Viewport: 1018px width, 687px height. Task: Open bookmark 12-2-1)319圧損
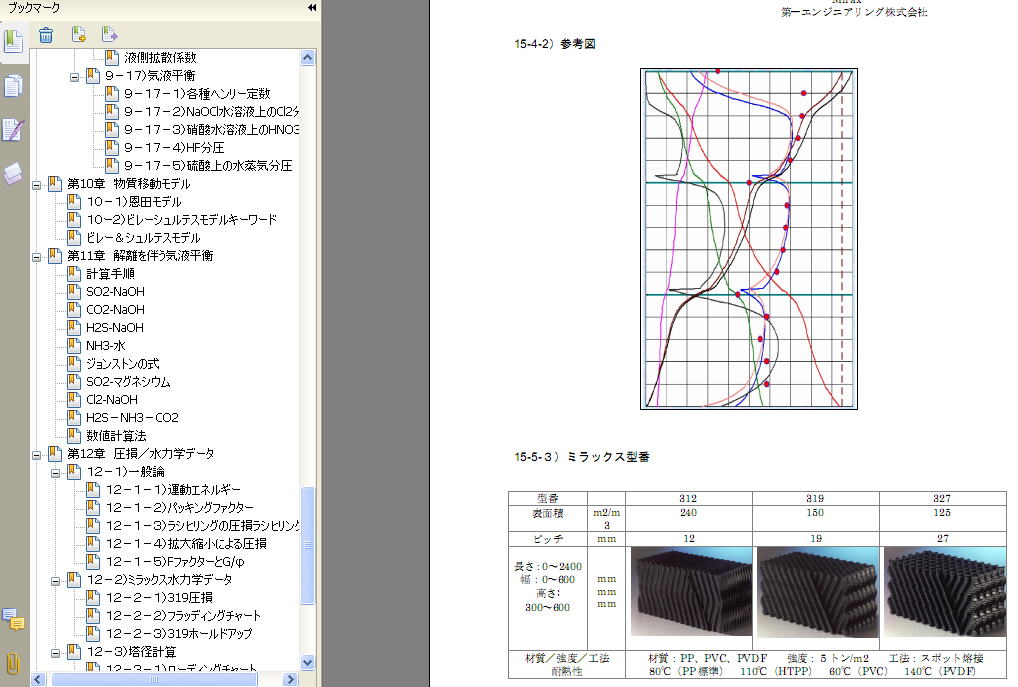[159, 597]
